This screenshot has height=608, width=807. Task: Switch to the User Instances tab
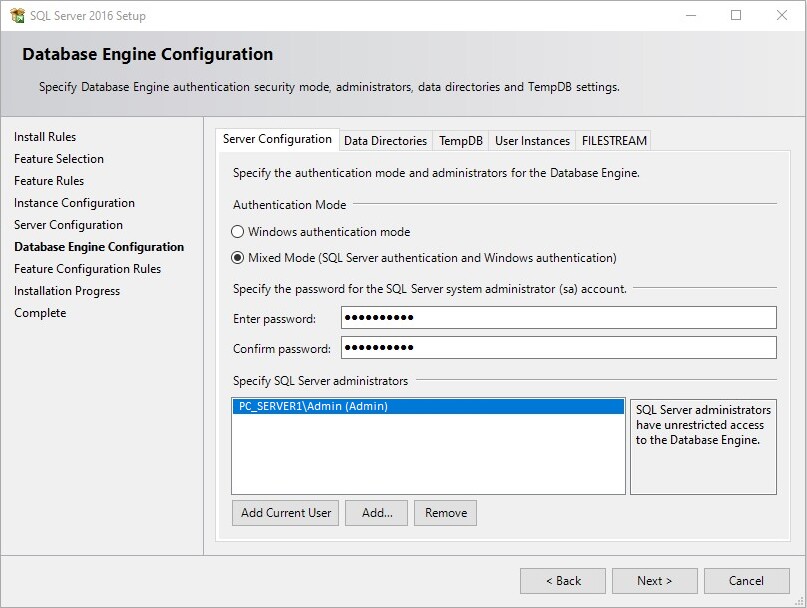pos(532,141)
